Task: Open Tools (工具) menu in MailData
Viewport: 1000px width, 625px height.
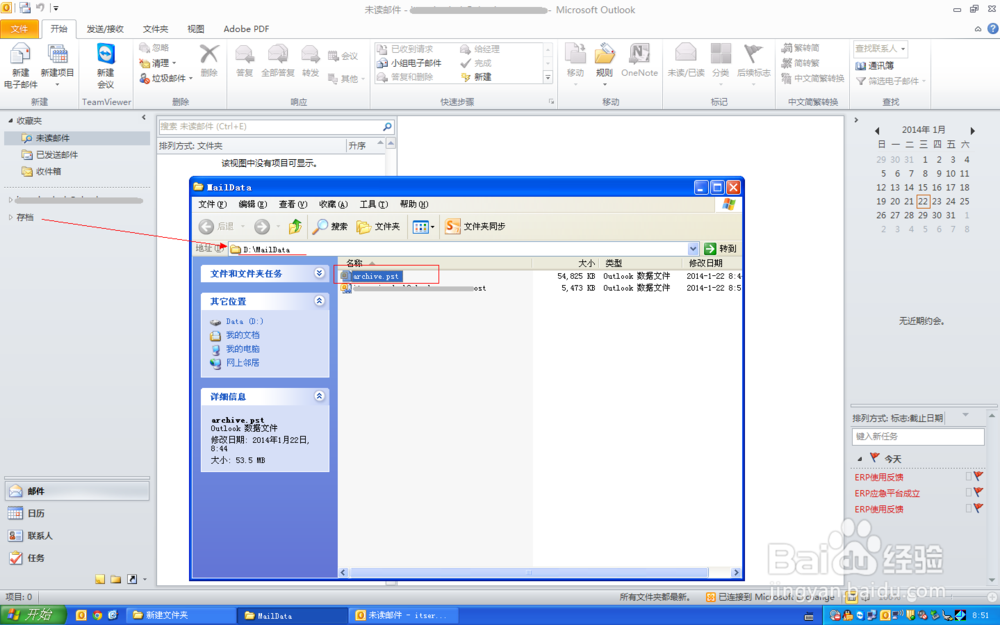Action: coord(373,204)
